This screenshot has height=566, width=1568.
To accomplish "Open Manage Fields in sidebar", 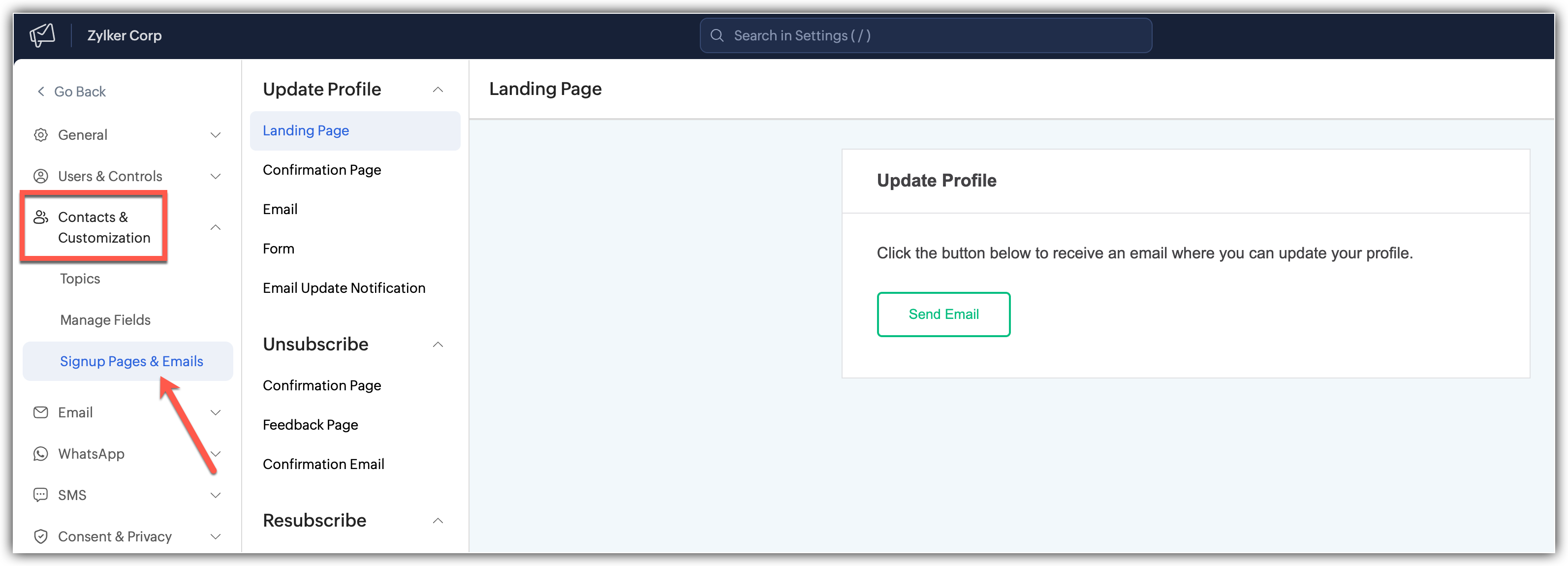I will [105, 319].
